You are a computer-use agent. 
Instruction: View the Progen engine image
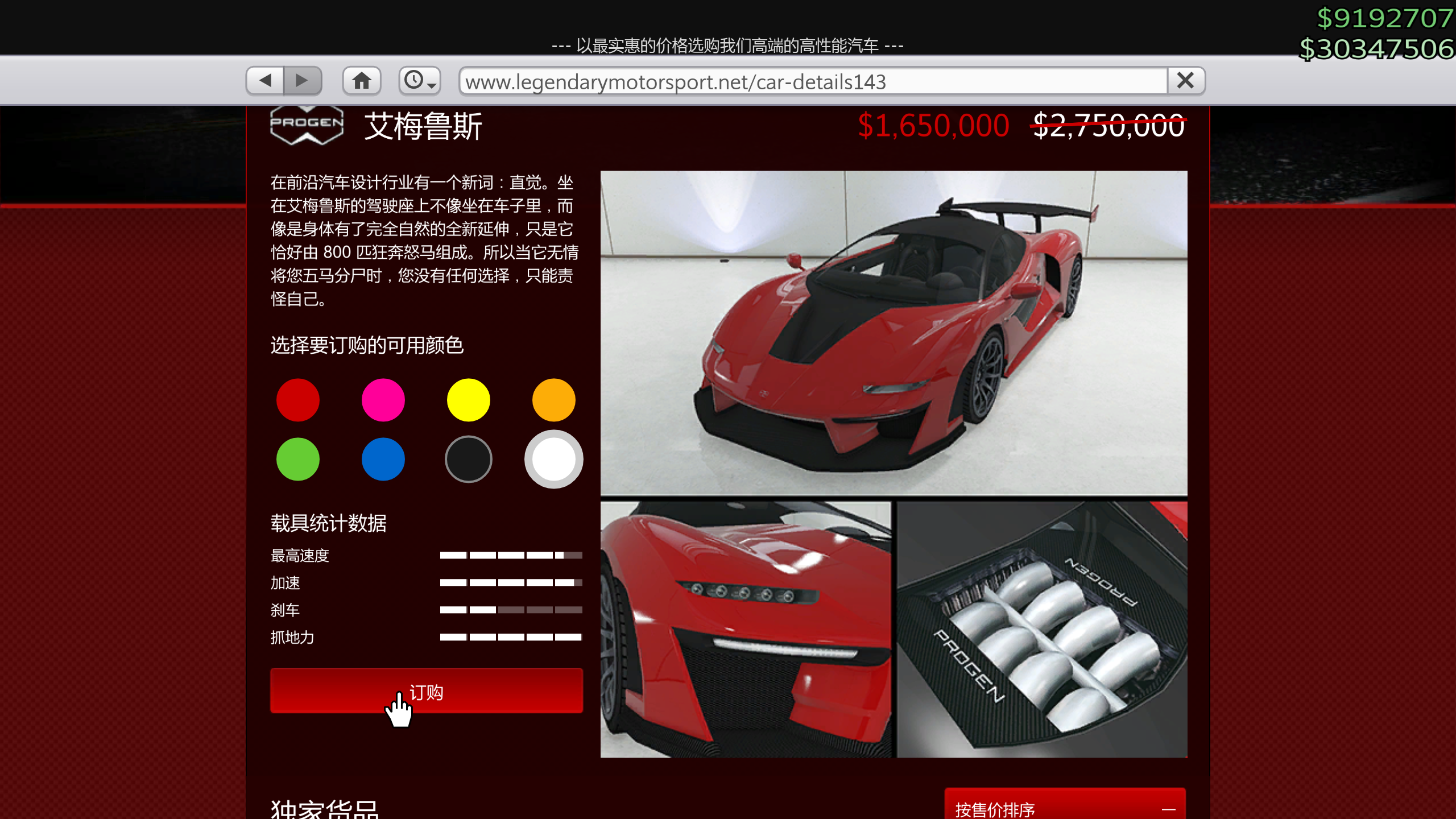tap(1043, 630)
